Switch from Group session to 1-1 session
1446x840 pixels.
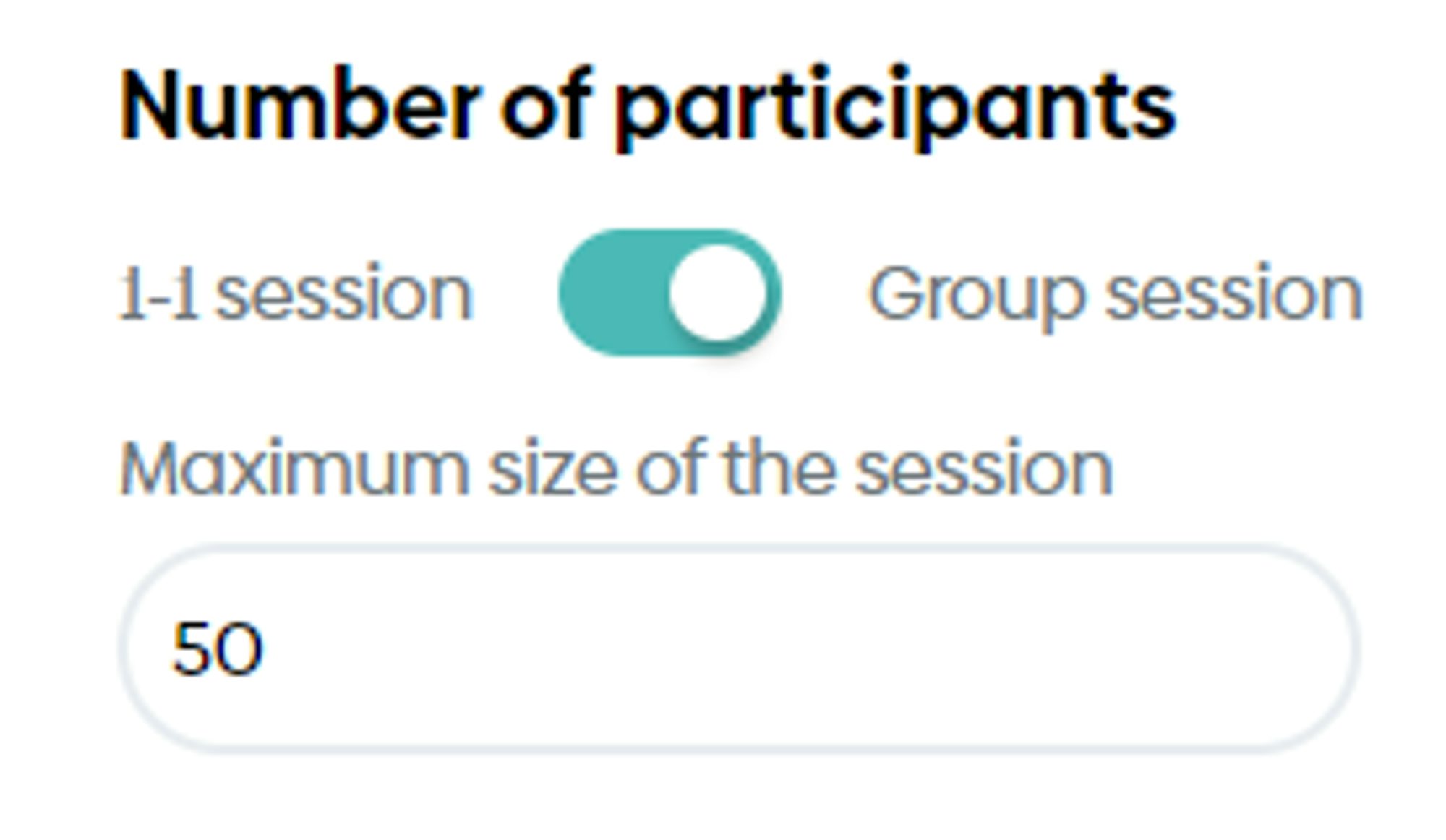click(669, 293)
